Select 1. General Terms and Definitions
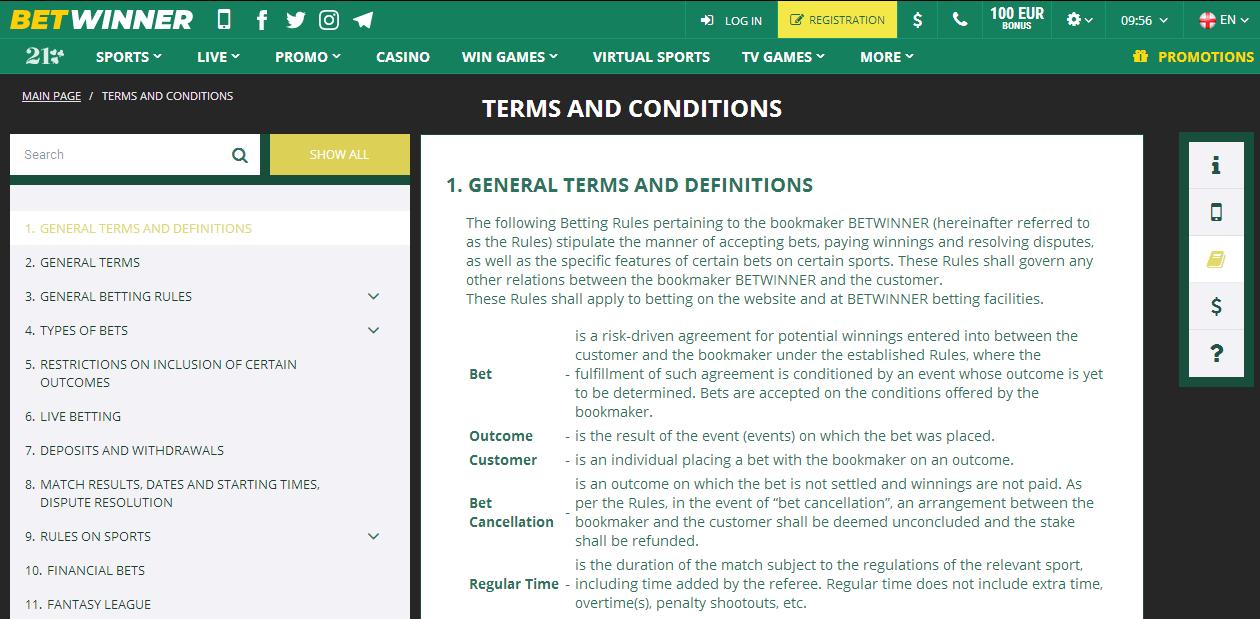Image resolution: width=1260 pixels, height=619 pixels. (x=210, y=228)
